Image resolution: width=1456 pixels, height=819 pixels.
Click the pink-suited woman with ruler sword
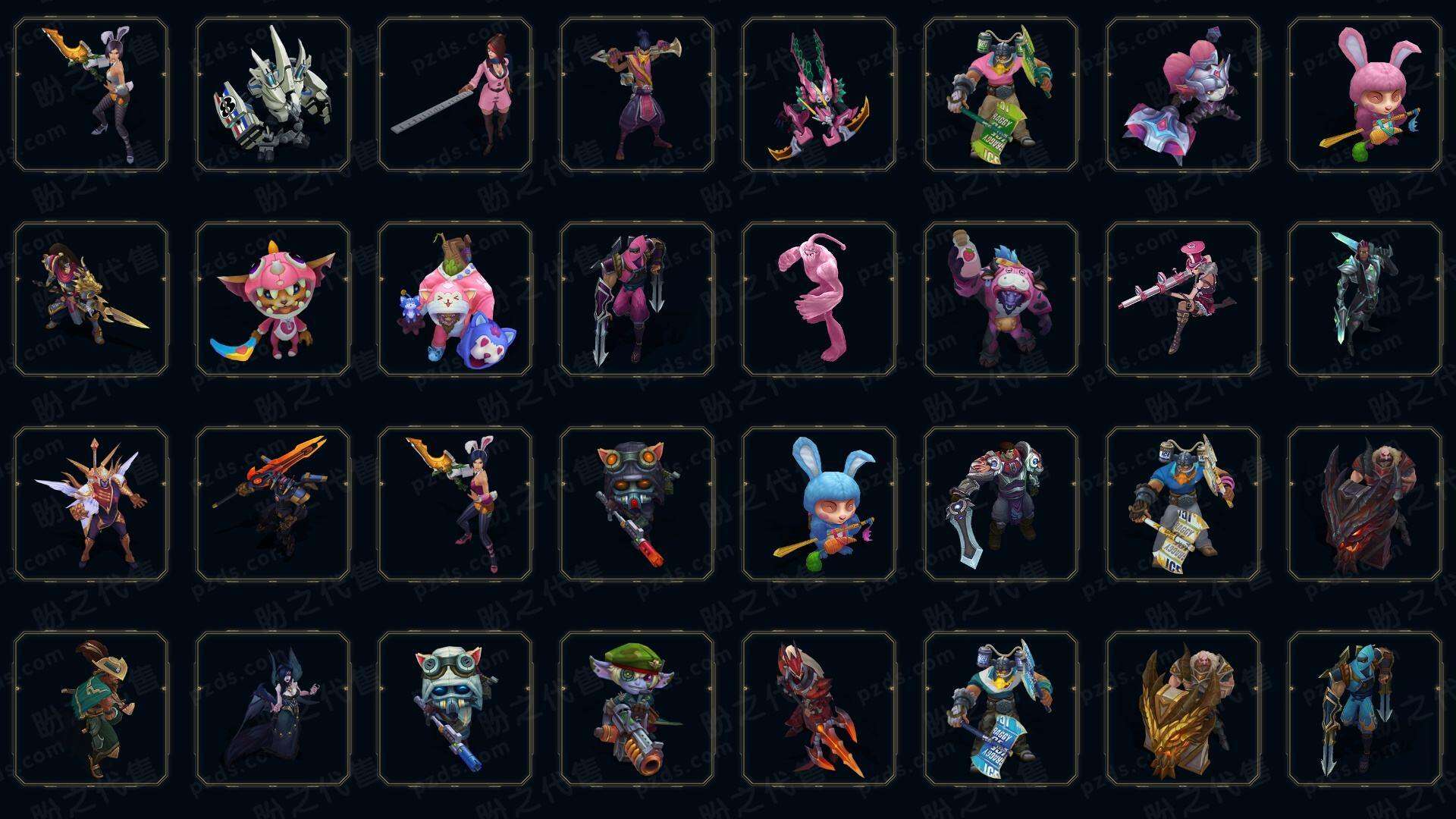click(x=455, y=95)
